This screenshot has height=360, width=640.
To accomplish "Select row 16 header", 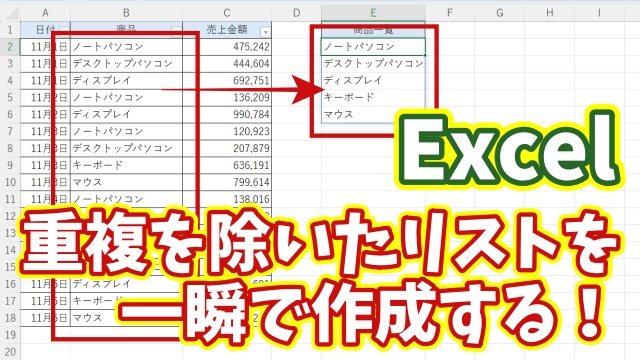I will pos(10,284).
